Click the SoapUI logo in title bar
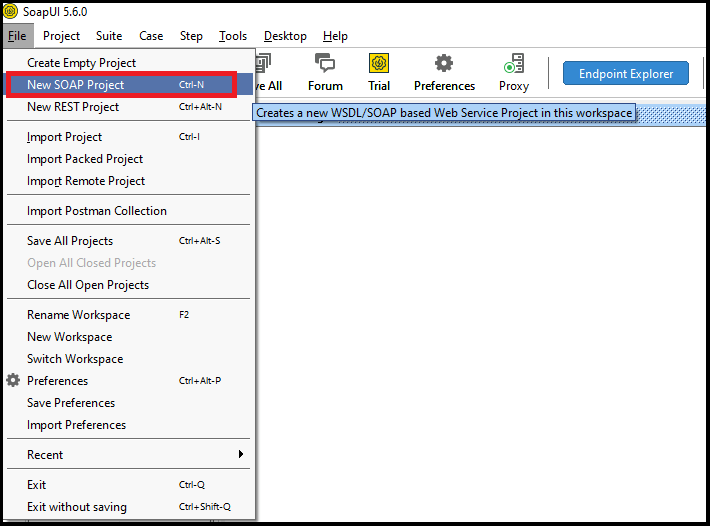Viewport: 710px width, 526px height. [x=11, y=11]
